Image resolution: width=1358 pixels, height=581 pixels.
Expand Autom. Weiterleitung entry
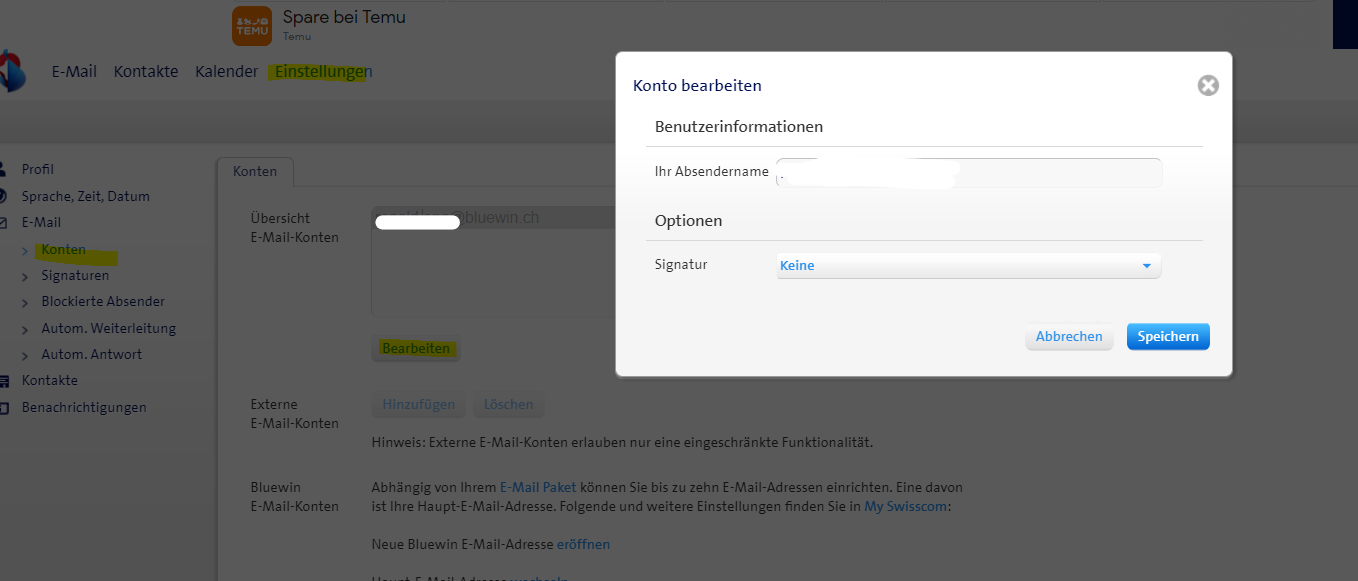[108, 328]
